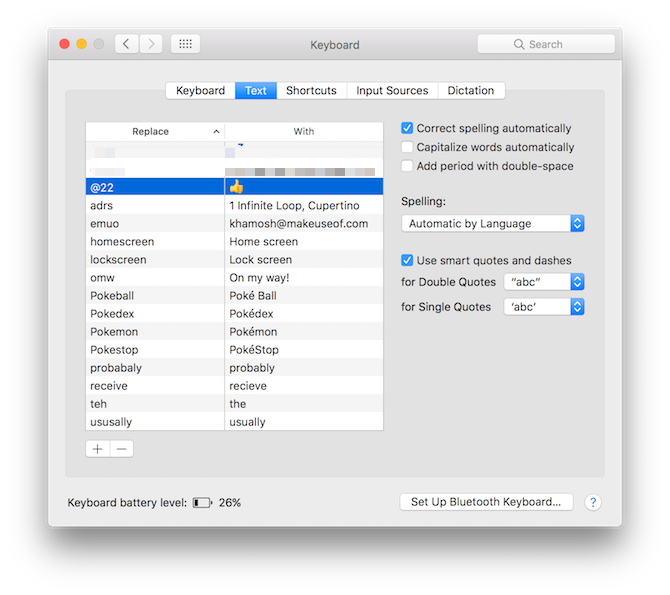Click the magnifier icon in Search field
Screen dimensions: 670x595
click(x=519, y=44)
